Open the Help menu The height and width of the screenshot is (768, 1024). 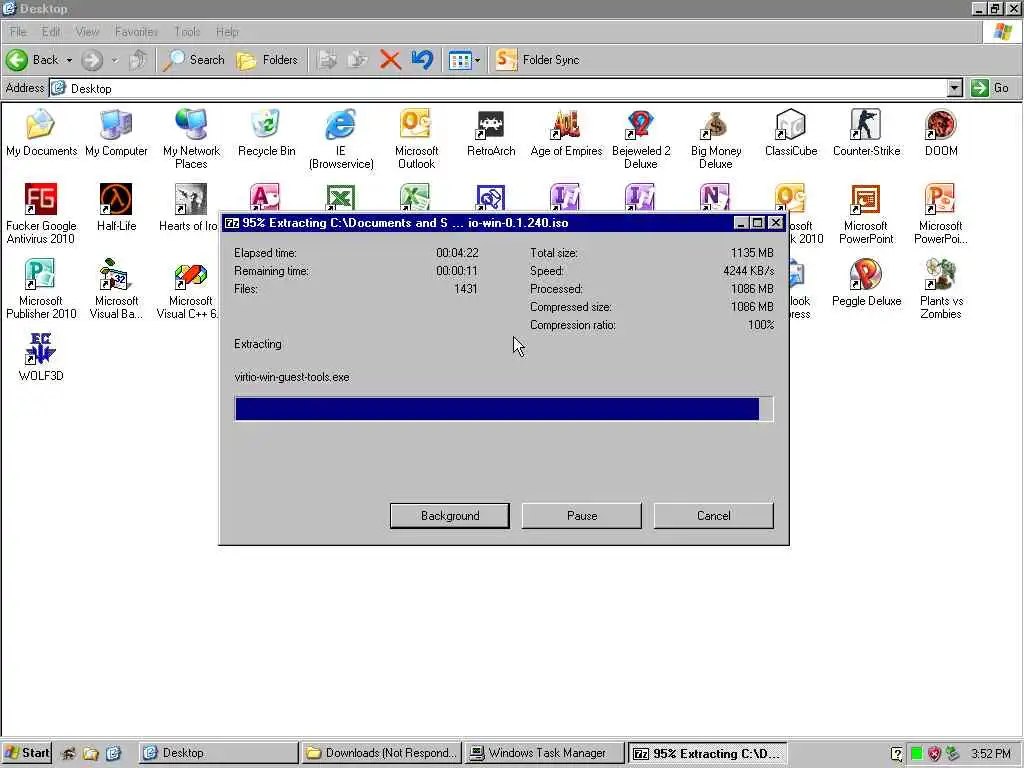227,31
